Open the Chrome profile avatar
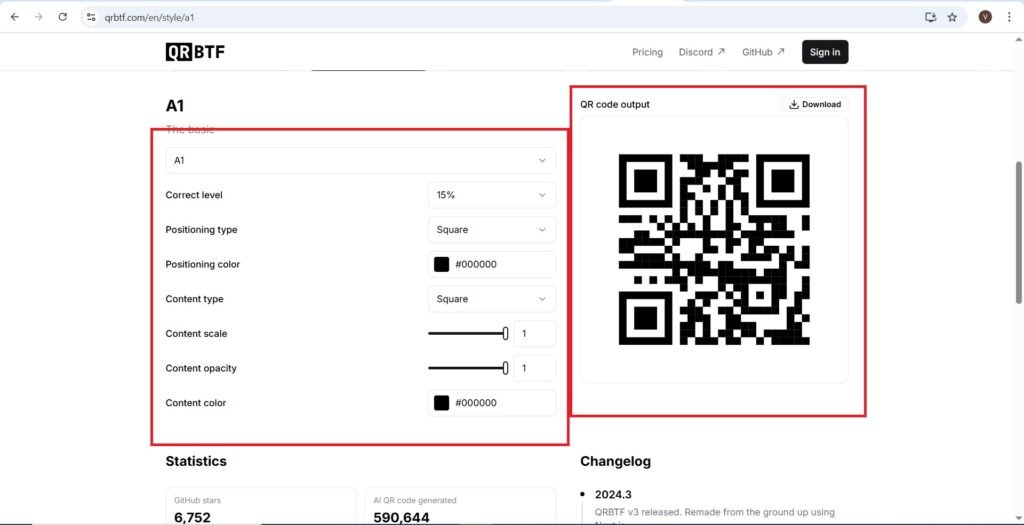 click(985, 18)
